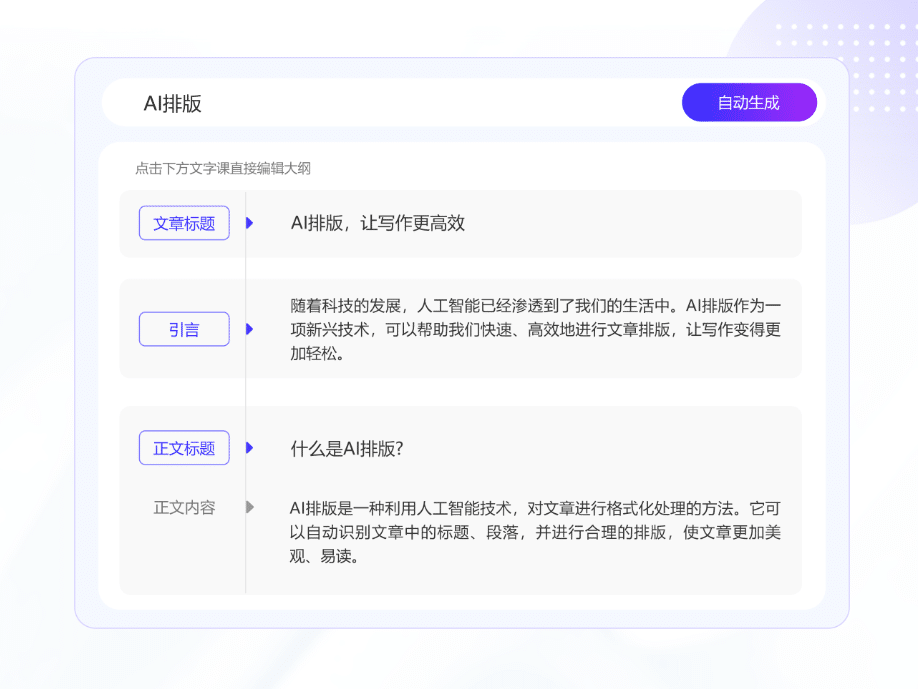
Task: Edit the title text AI排版，让写作更高效
Action: [x=378, y=223]
